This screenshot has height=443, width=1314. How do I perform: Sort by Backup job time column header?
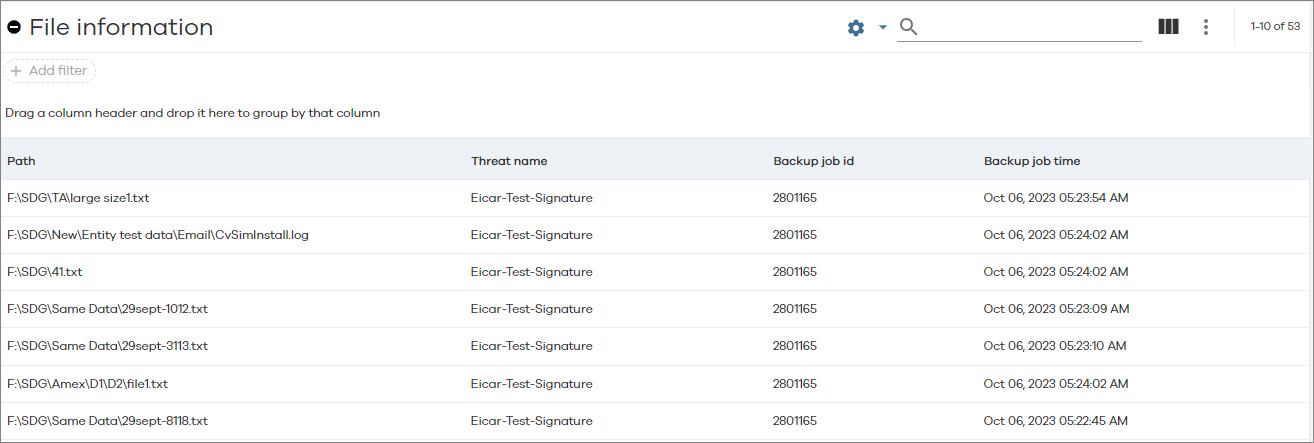(x=1032, y=161)
